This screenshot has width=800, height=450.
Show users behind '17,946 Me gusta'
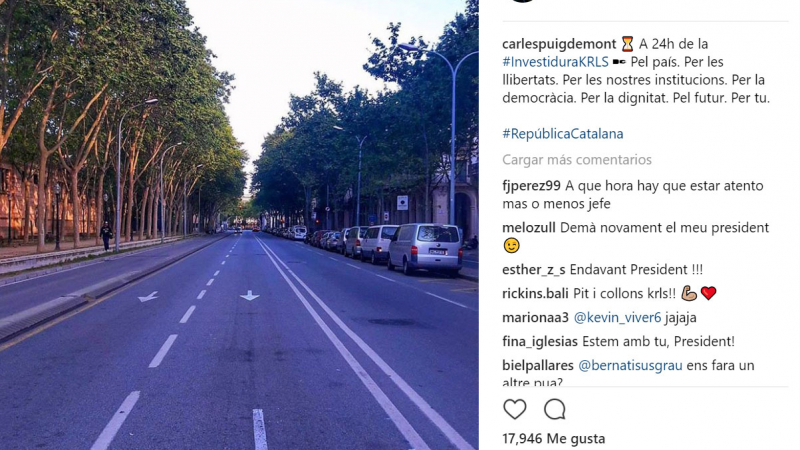pyautogui.click(x=554, y=438)
